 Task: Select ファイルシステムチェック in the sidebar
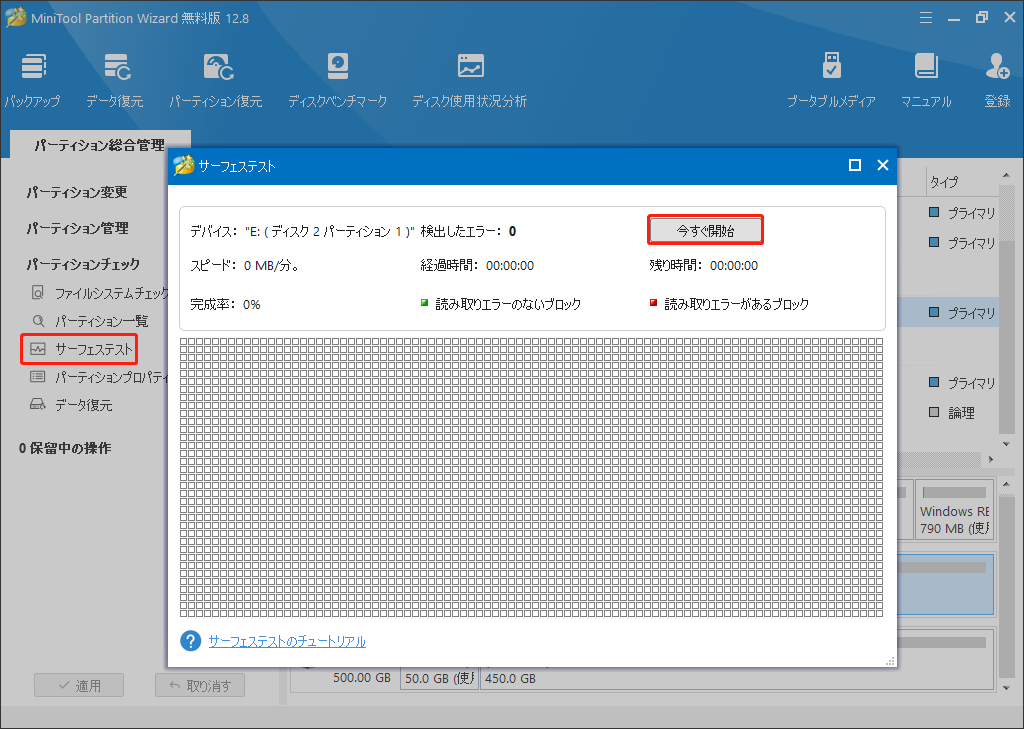pos(87,292)
